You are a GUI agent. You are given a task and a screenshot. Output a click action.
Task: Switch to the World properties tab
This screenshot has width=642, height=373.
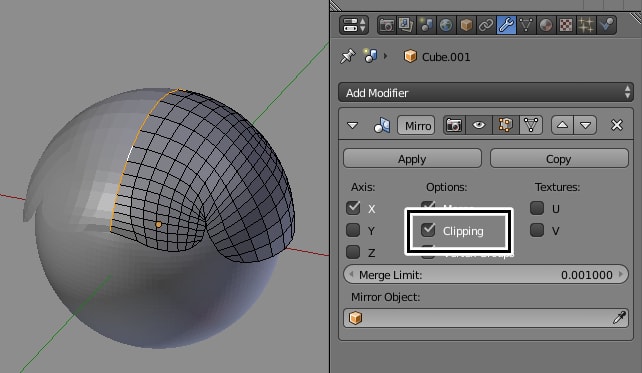click(x=446, y=25)
